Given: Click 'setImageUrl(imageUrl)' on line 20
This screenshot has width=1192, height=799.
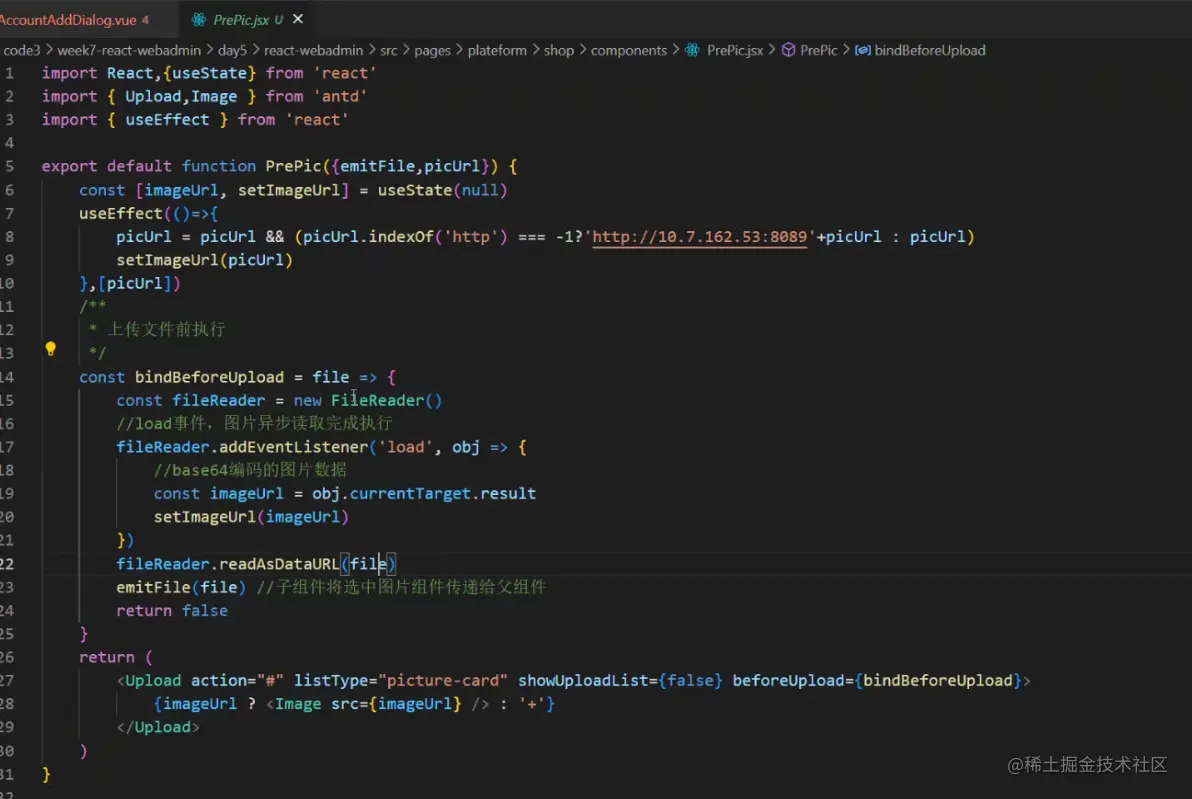Looking at the screenshot, I should pos(251,517).
